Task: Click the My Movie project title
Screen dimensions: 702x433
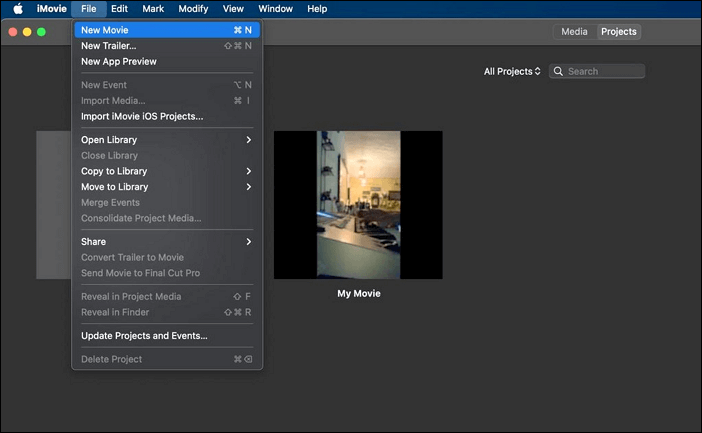Action: pos(358,294)
